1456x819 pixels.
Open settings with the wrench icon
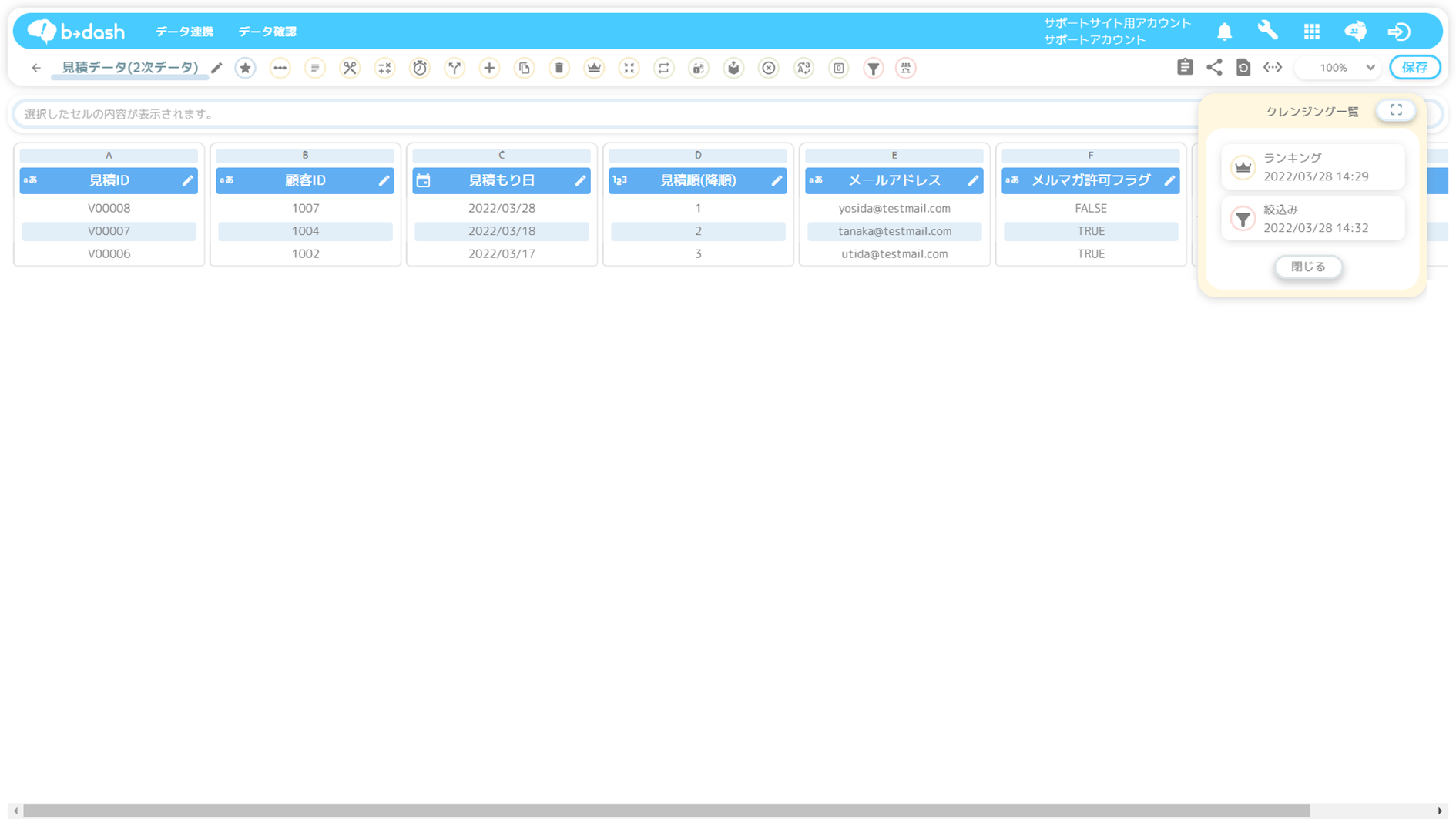click(1267, 32)
